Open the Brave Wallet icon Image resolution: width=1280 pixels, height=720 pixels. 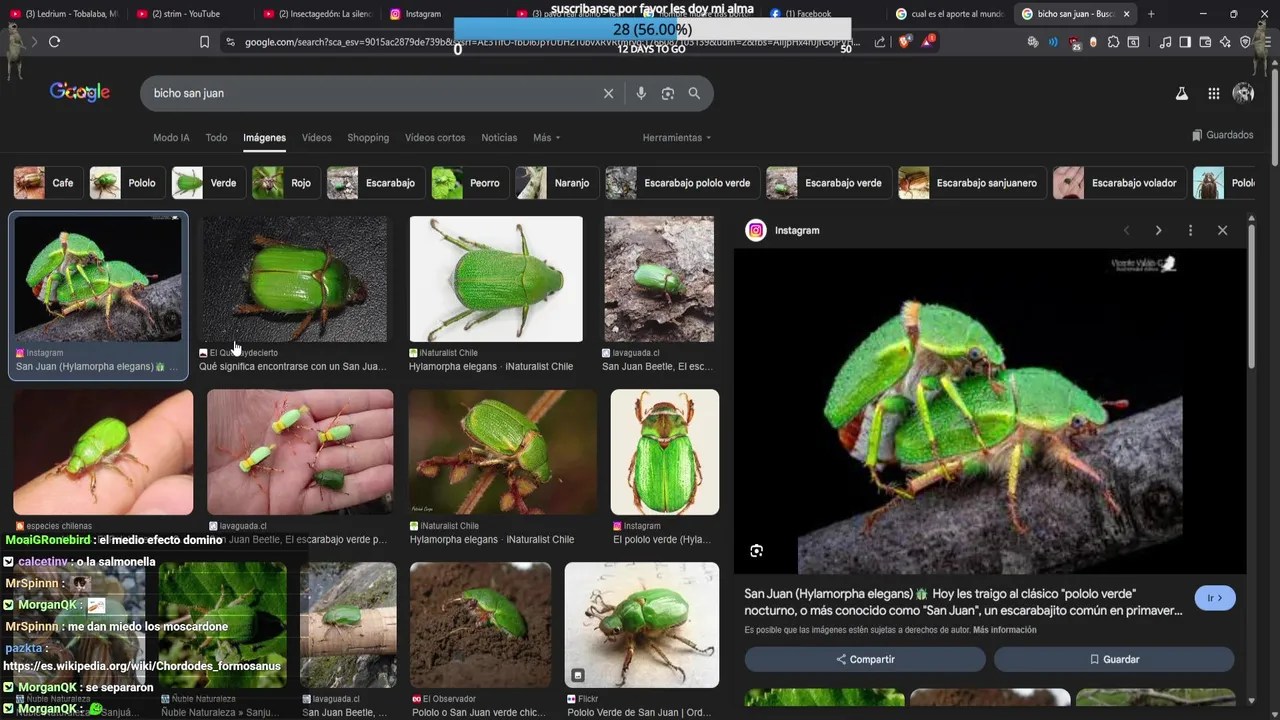click(x=1205, y=42)
